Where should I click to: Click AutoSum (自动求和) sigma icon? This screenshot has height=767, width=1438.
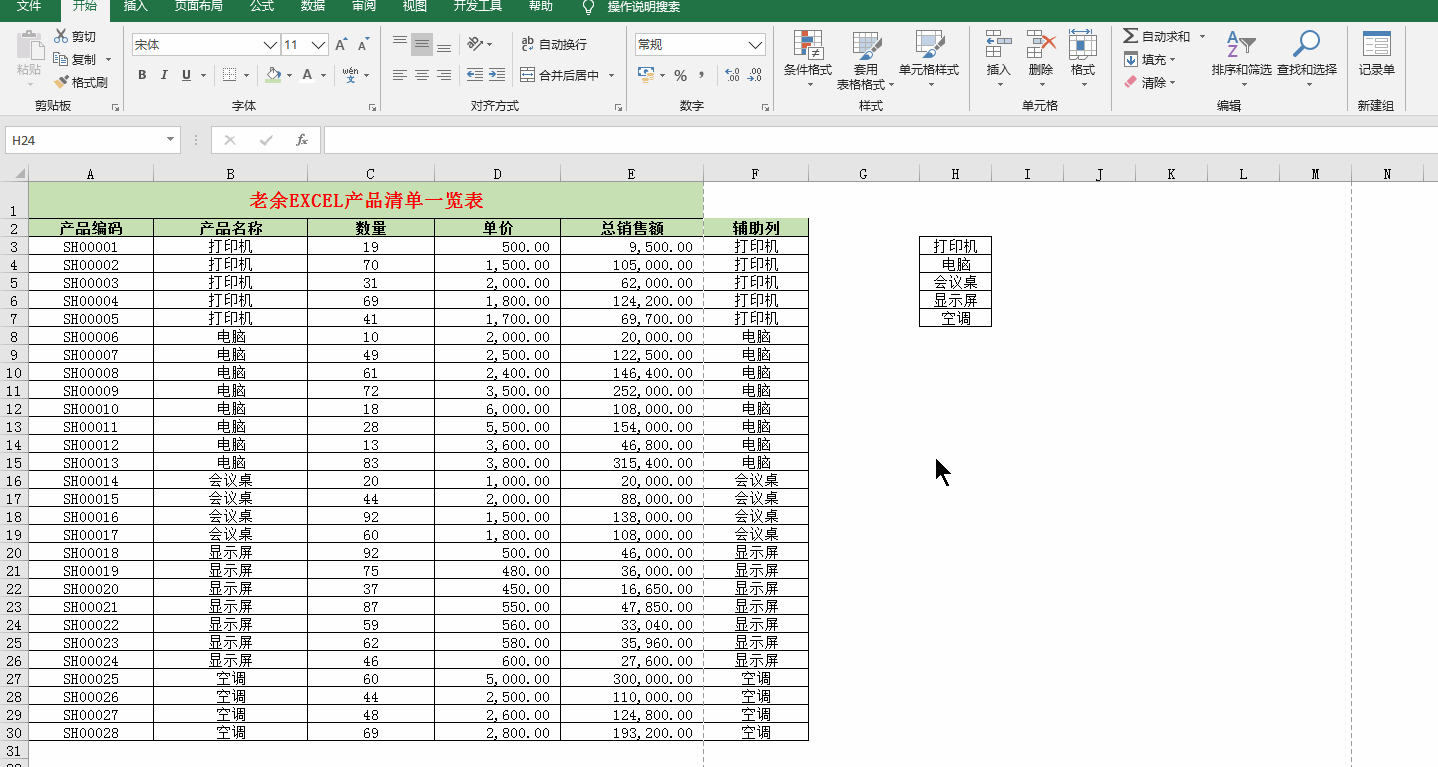[1130, 36]
